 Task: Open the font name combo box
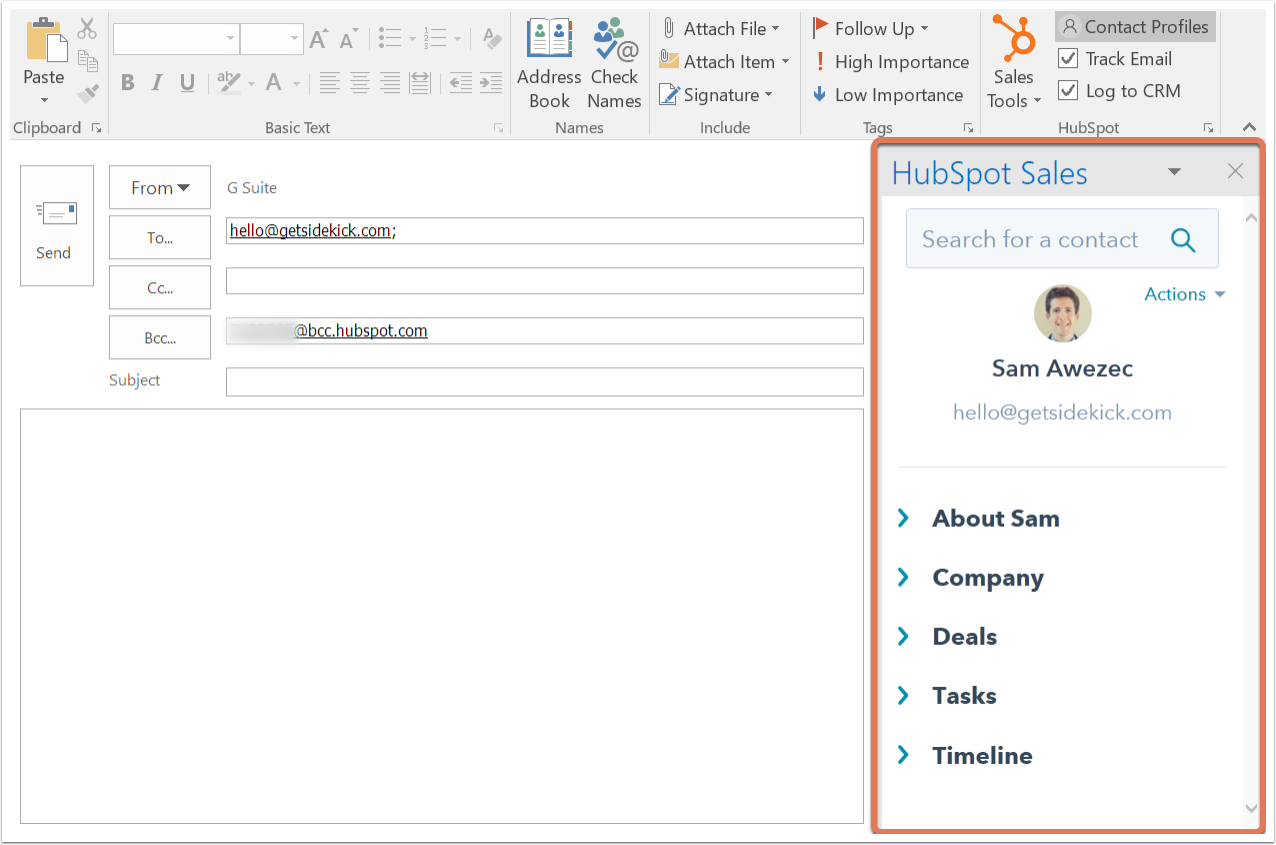coord(176,39)
